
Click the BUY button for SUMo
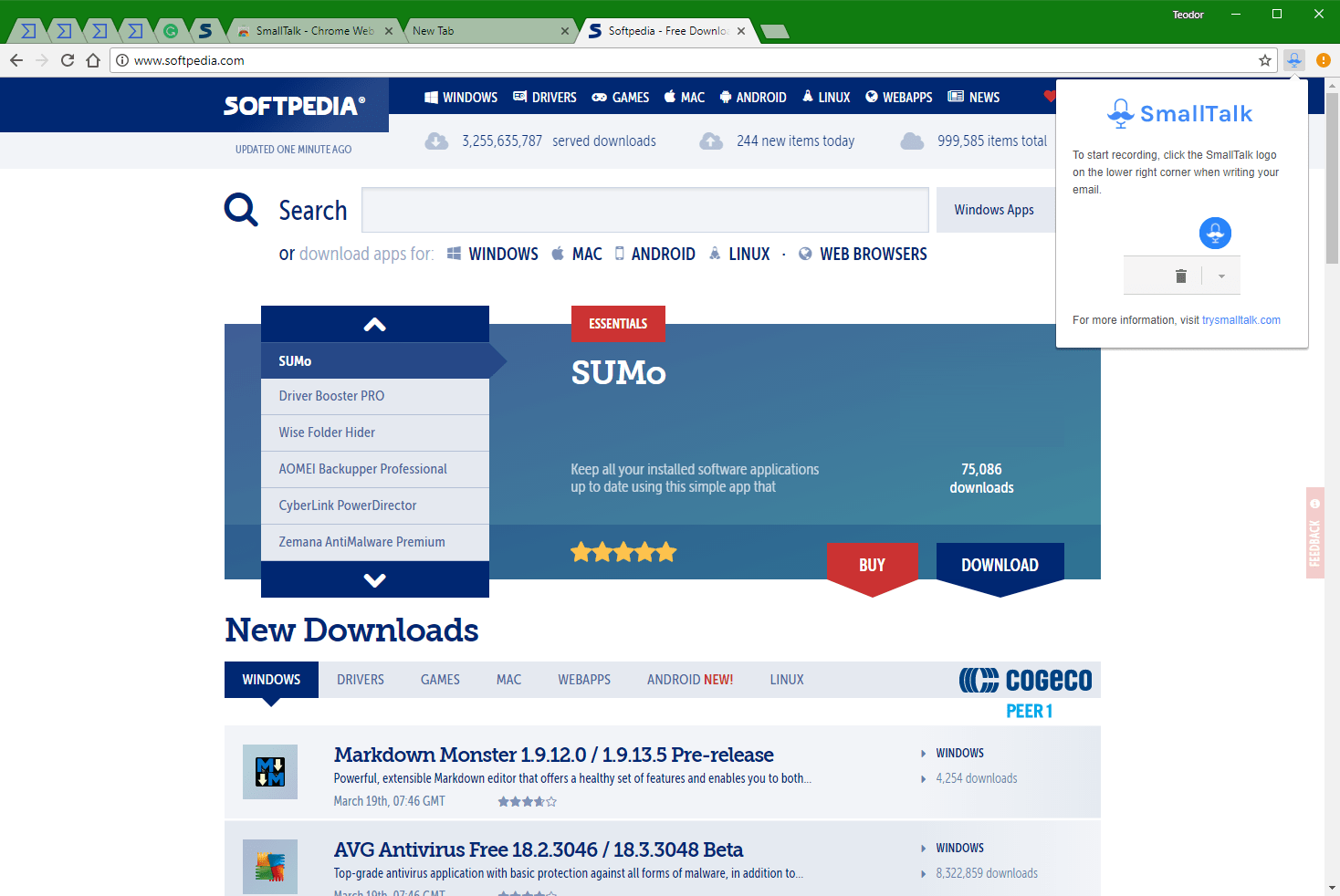(872, 565)
